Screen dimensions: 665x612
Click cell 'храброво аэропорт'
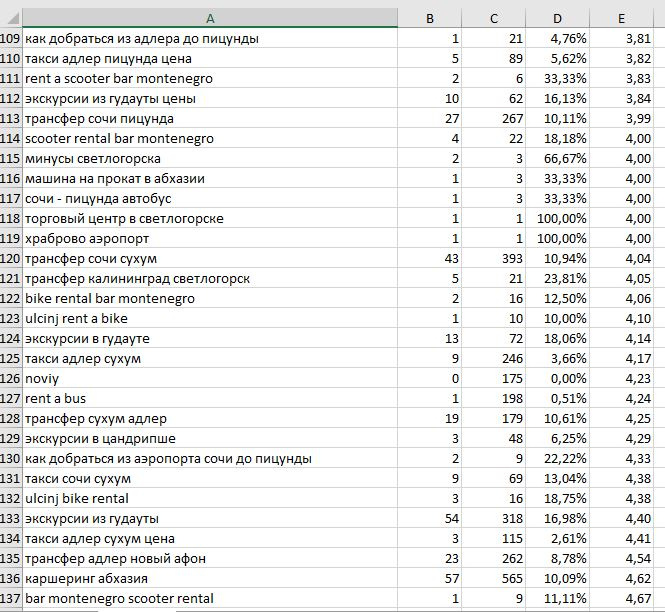pos(210,238)
